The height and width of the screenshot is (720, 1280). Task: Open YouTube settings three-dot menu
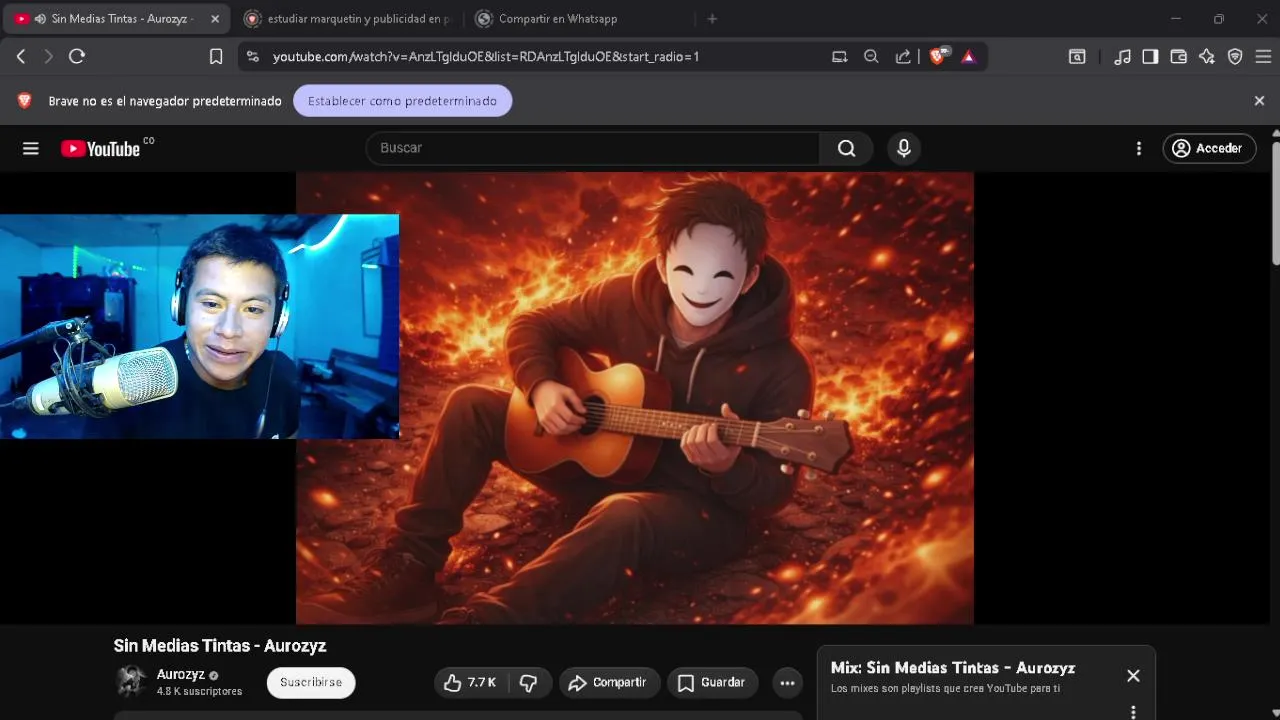tap(1138, 148)
